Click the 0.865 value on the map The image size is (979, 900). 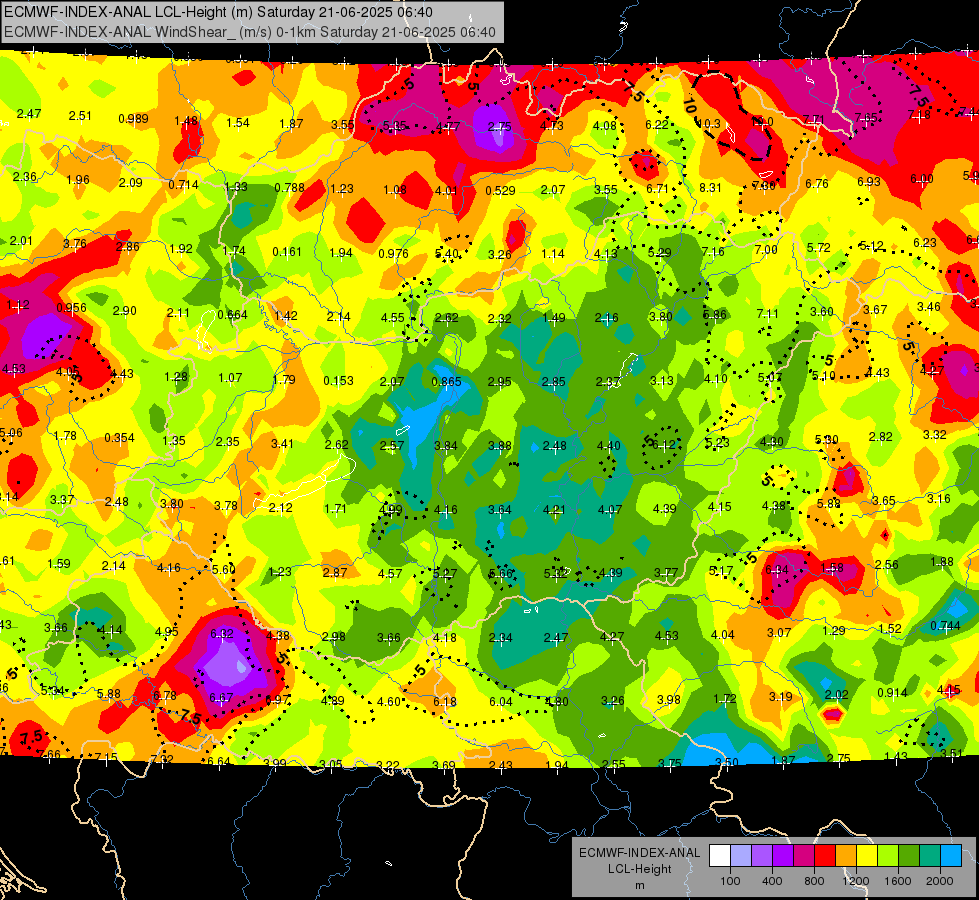coord(446,382)
